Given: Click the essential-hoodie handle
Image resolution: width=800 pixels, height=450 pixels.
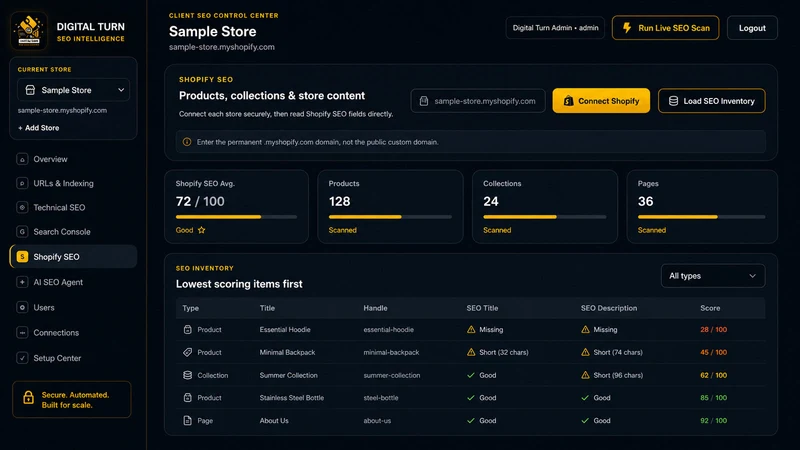Looking at the screenshot, I should pyautogui.click(x=389, y=330).
